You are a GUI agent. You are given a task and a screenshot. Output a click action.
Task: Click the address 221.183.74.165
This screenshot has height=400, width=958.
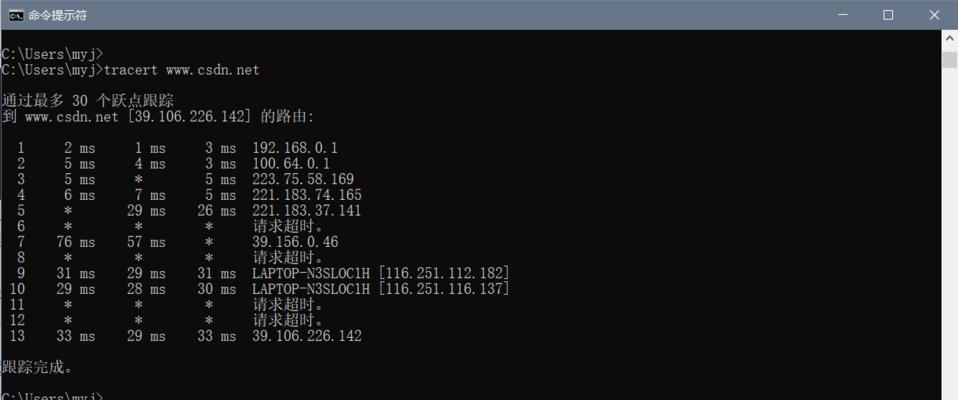307,195
